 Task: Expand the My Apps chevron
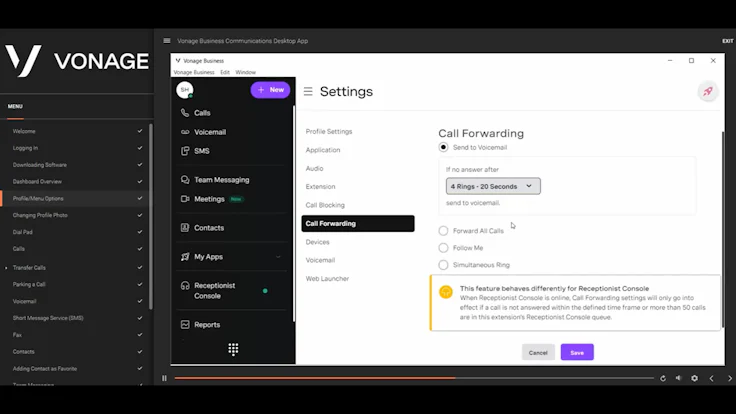(x=278, y=257)
